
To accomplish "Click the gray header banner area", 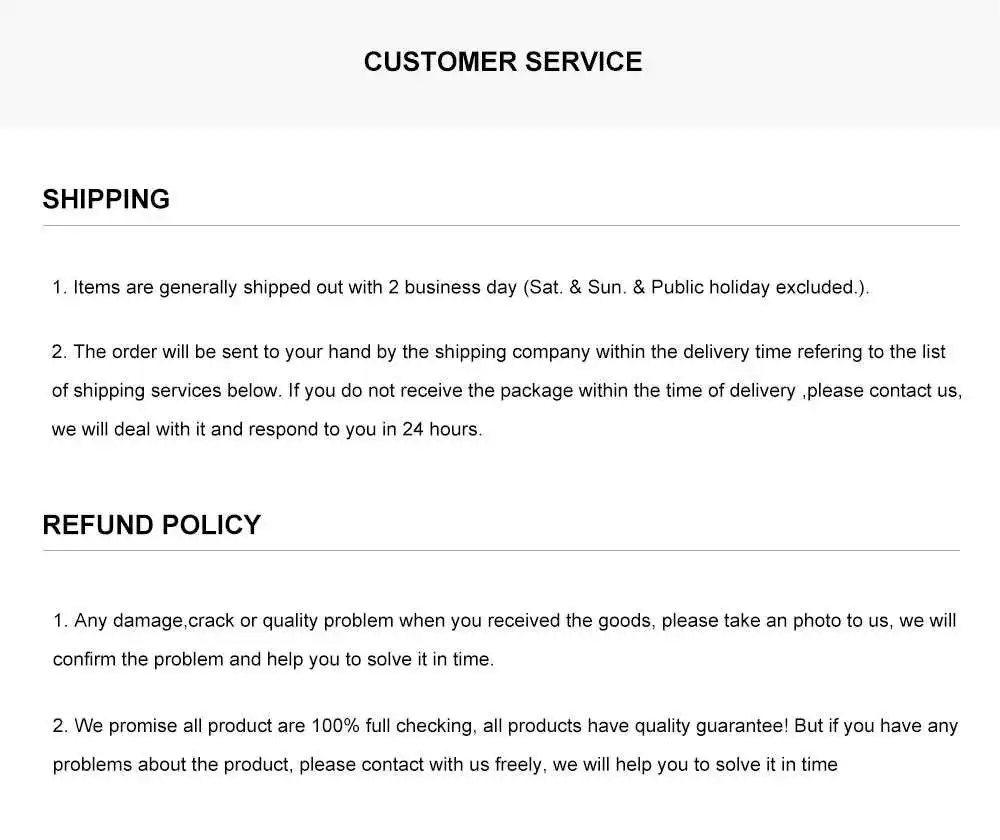I will point(500,64).
